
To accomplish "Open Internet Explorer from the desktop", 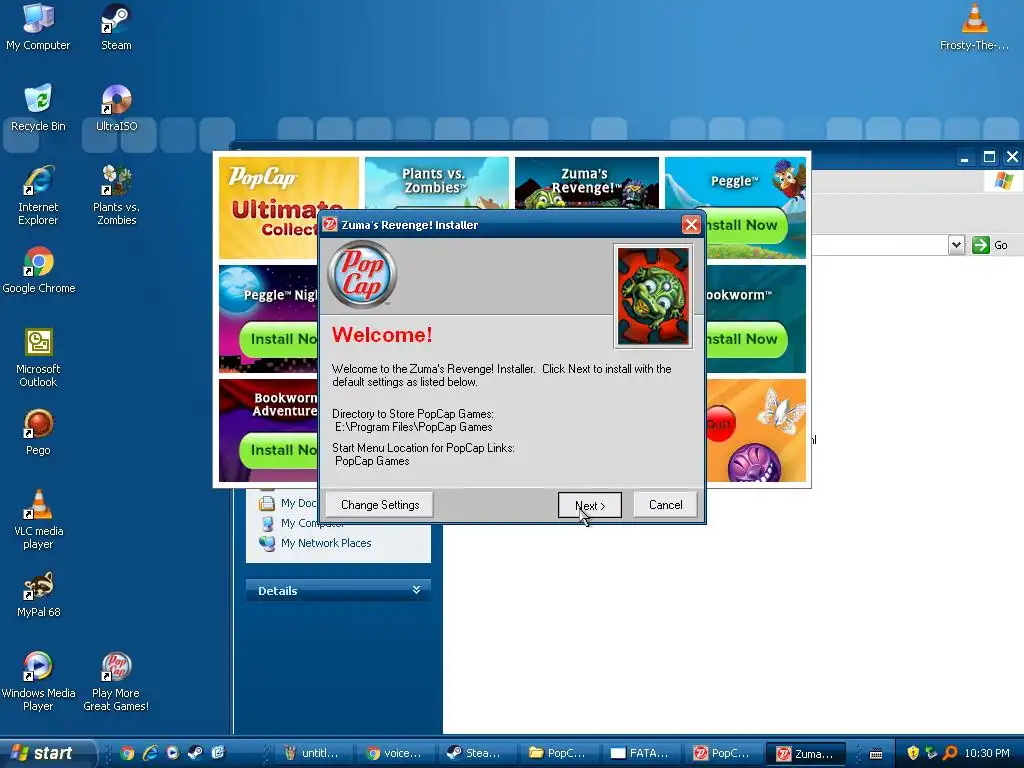I will point(38,196).
